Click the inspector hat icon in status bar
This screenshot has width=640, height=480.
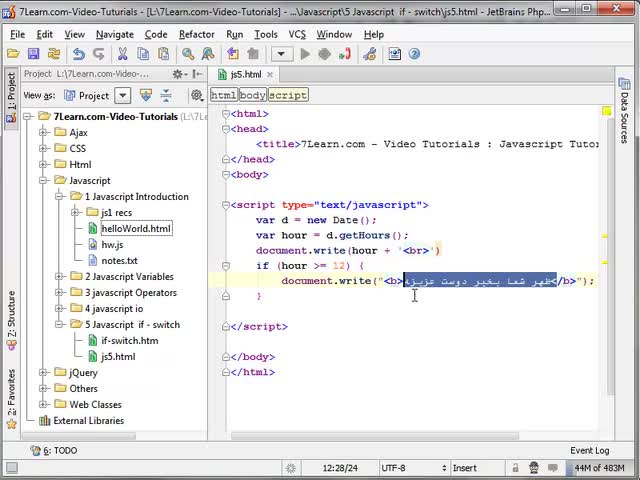click(x=533, y=468)
